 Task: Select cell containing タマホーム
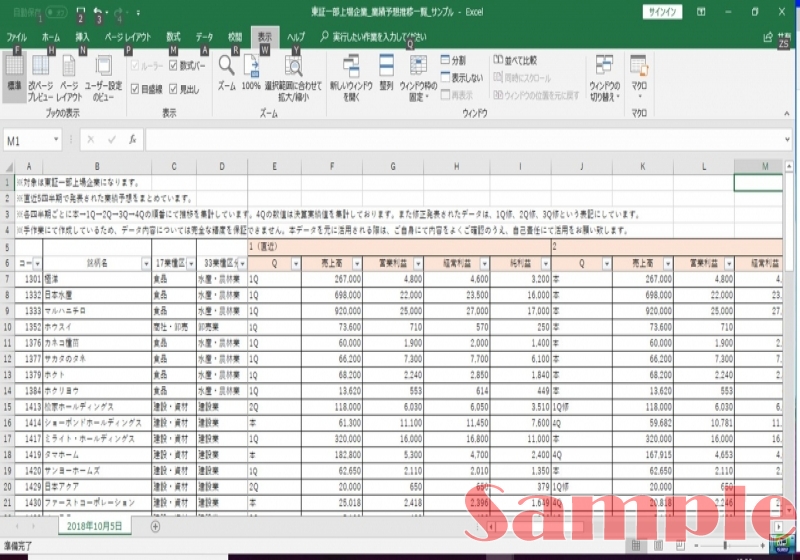[97, 455]
